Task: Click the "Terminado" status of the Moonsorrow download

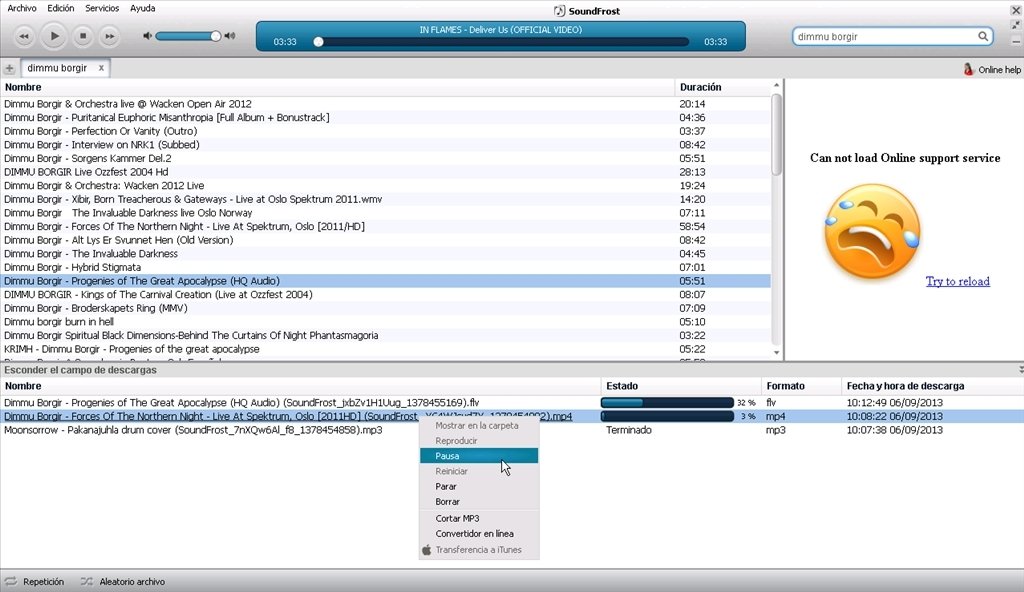Action: click(628, 431)
